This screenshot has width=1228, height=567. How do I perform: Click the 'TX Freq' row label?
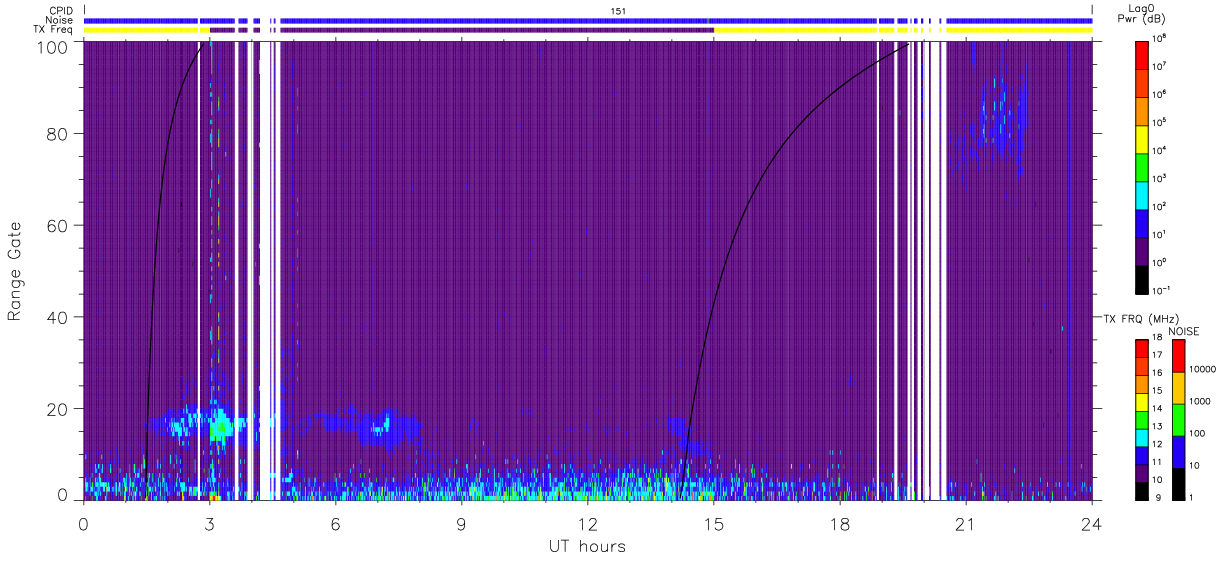[x=55, y=30]
